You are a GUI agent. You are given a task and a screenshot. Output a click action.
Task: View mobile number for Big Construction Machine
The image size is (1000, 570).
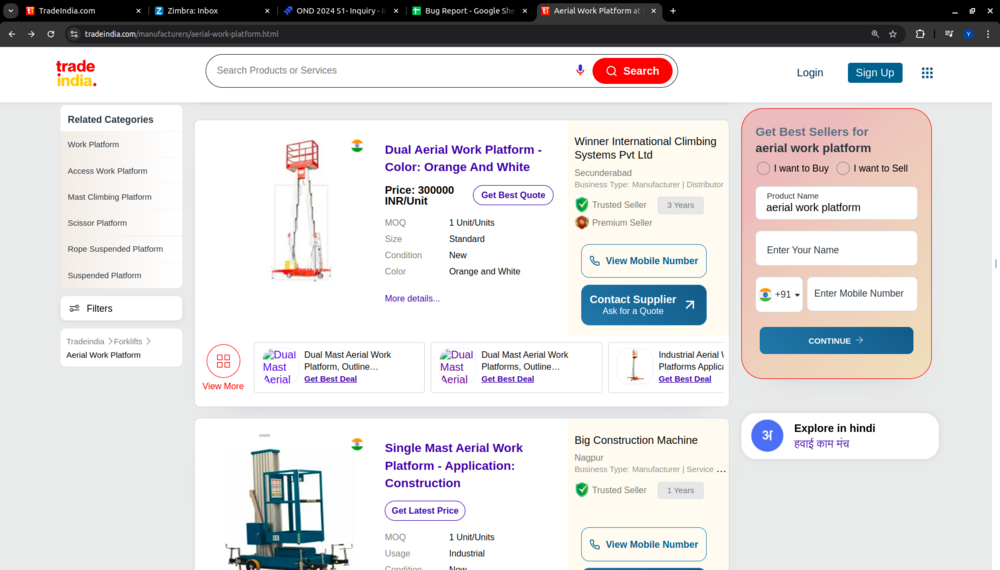click(x=643, y=544)
